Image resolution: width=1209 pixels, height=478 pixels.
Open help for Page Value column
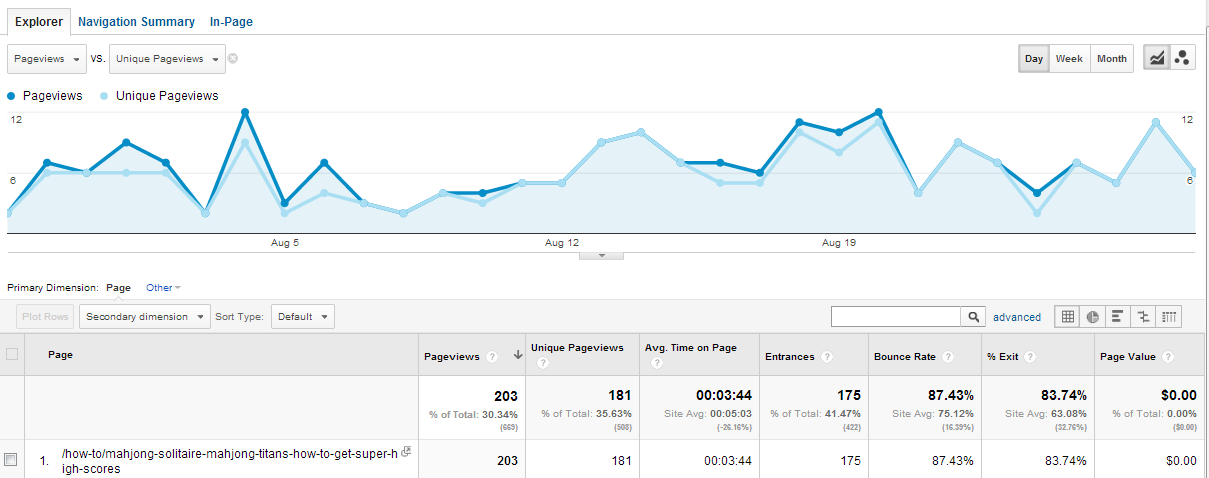(1167, 356)
